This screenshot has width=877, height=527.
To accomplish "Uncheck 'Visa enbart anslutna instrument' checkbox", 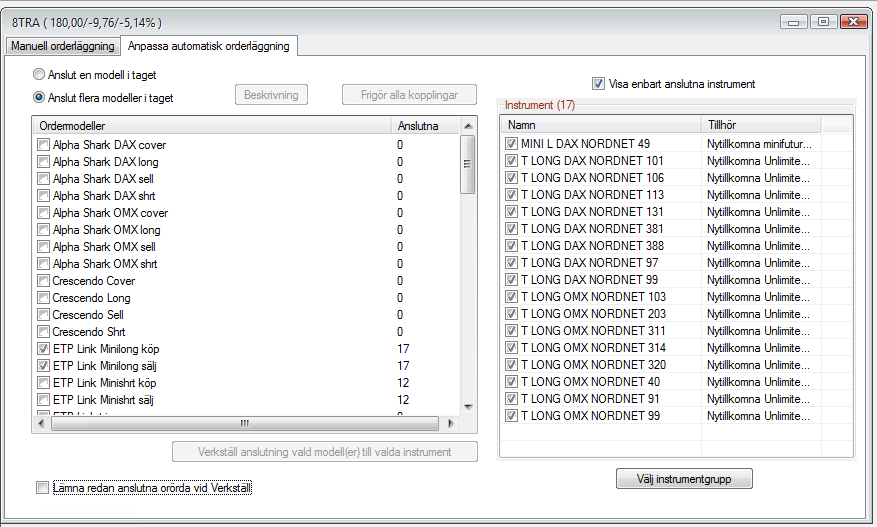I will click(599, 84).
